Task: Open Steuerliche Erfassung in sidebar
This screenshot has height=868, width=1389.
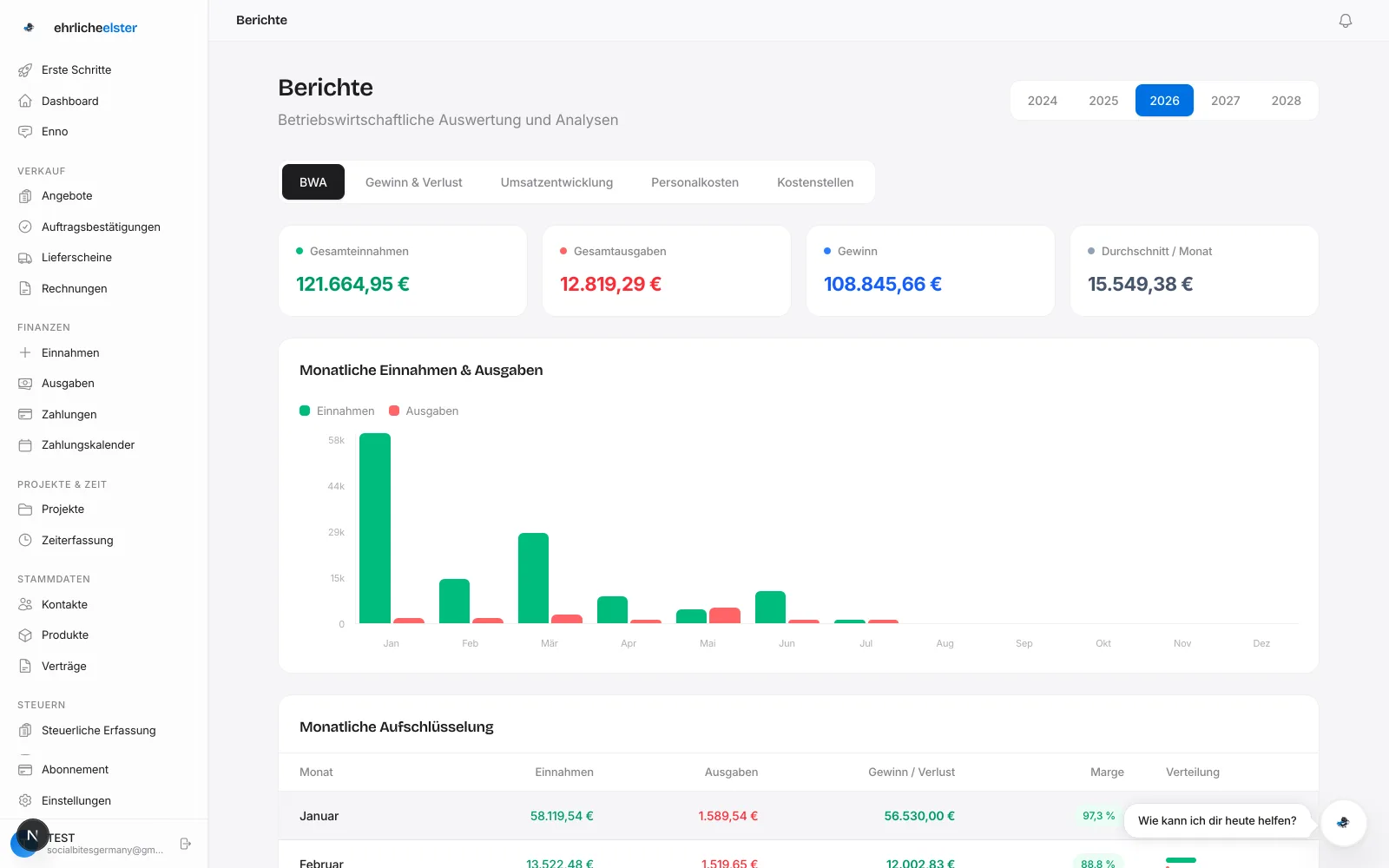Action: [99, 730]
